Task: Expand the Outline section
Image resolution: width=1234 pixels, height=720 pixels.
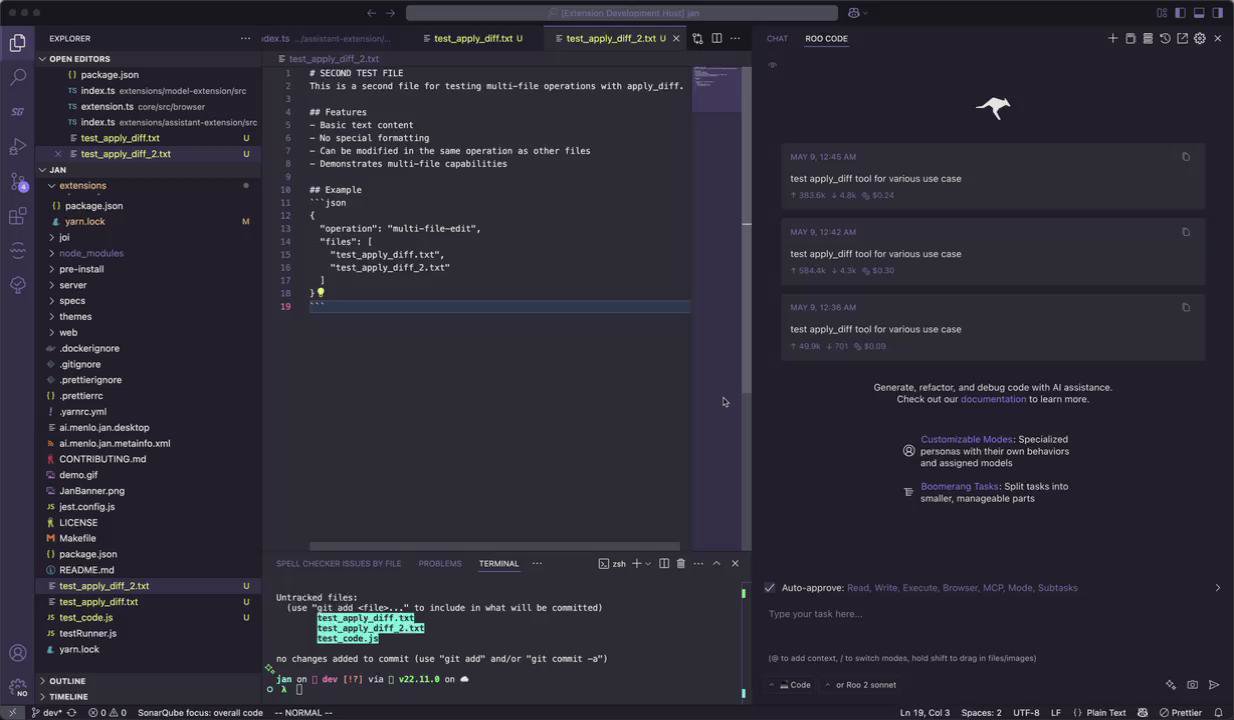Action: click(148, 681)
